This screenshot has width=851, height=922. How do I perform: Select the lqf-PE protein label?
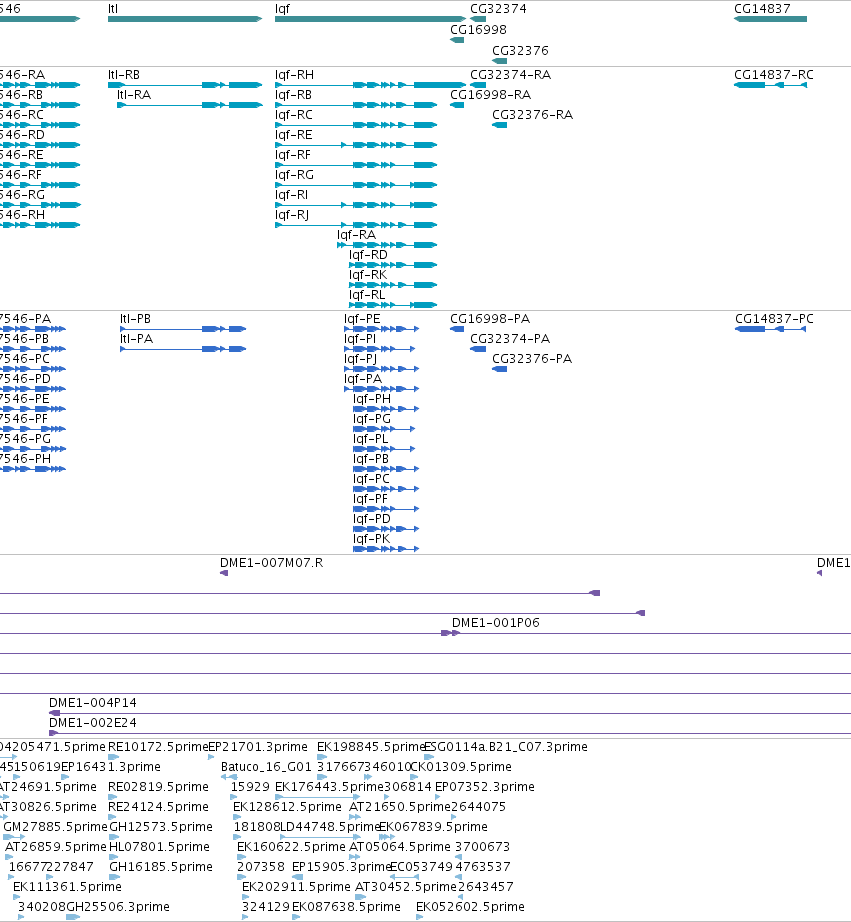pyautogui.click(x=362, y=319)
